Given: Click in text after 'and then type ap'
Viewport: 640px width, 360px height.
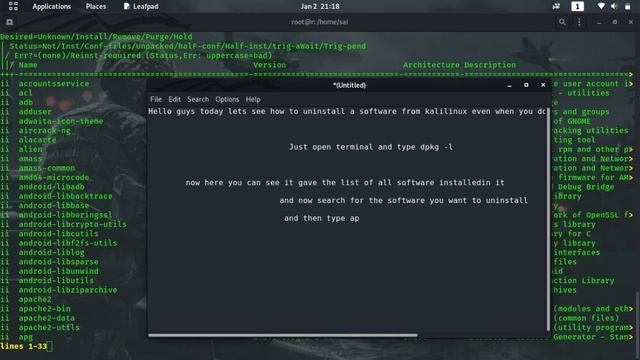Looking at the screenshot, I should click(361, 218).
